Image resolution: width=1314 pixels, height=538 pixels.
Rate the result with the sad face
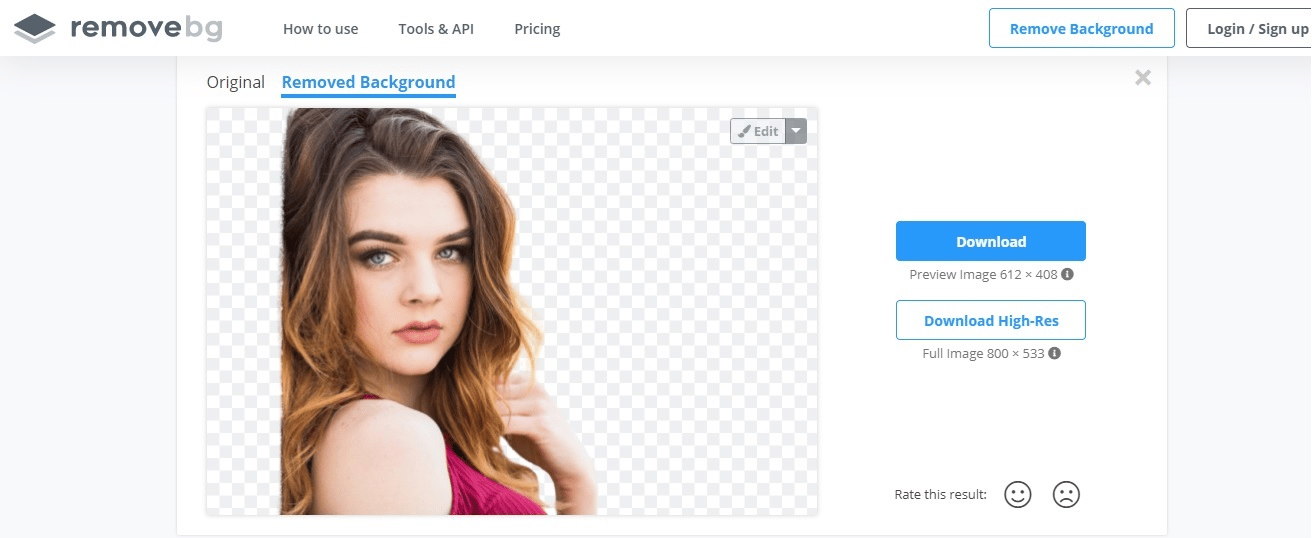(x=1066, y=494)
